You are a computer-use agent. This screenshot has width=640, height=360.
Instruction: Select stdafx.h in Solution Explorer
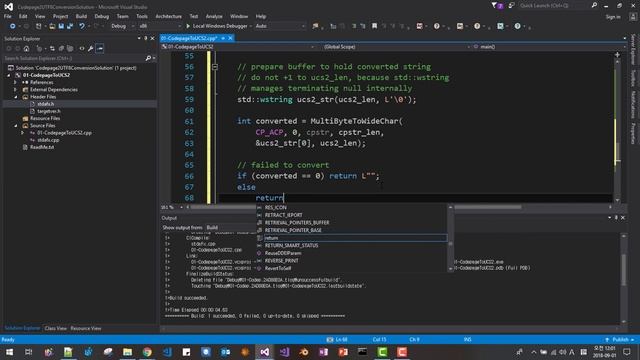45,104
